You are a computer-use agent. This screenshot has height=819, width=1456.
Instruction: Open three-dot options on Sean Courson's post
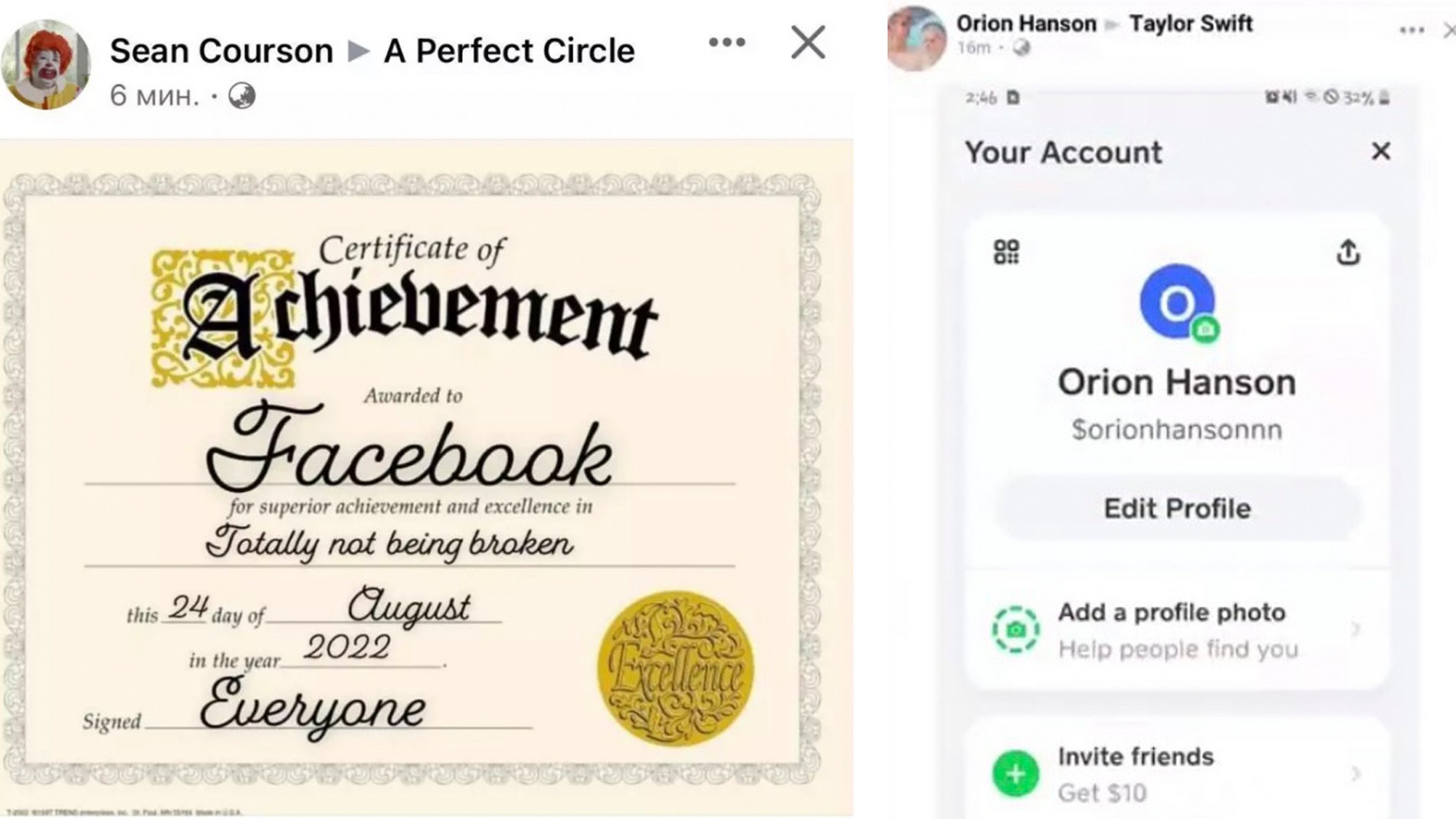coord(726,42)
